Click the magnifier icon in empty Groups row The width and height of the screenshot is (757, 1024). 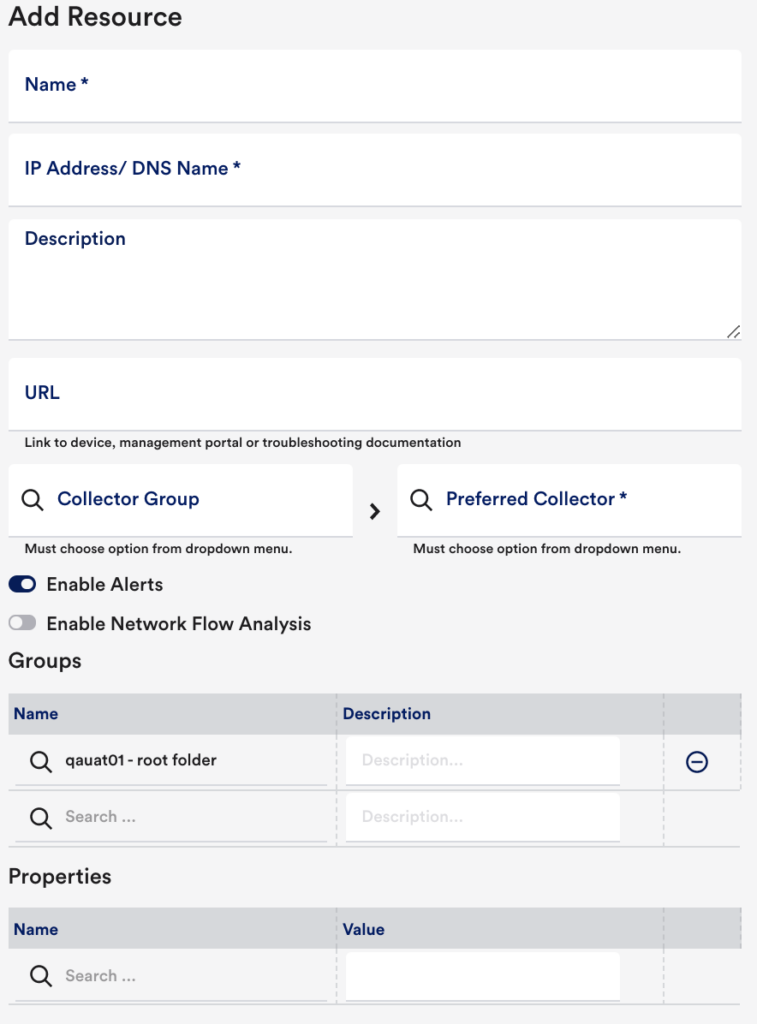point(40,818)
